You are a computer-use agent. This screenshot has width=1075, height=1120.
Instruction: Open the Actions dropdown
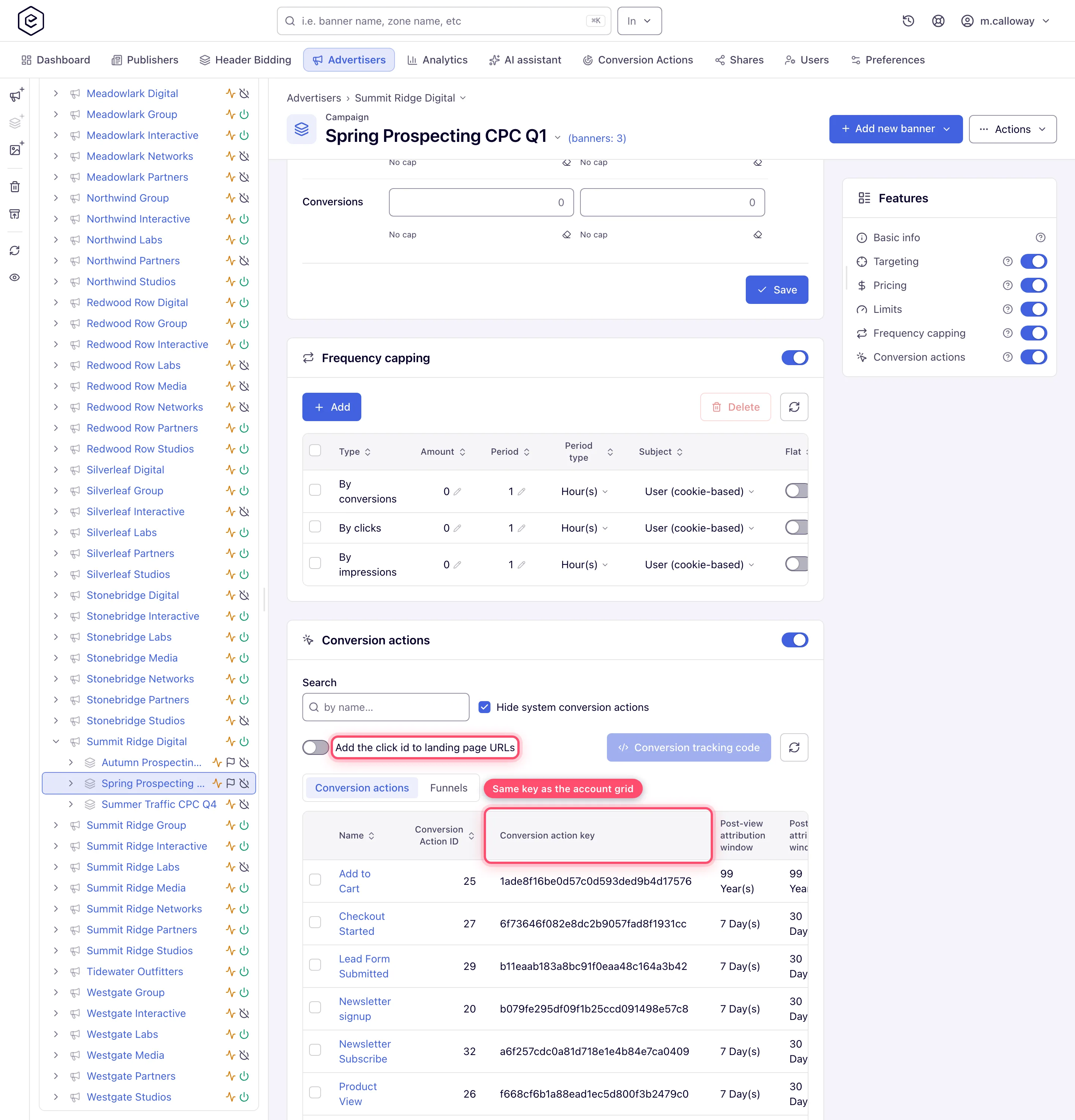tap(1012, 129)
